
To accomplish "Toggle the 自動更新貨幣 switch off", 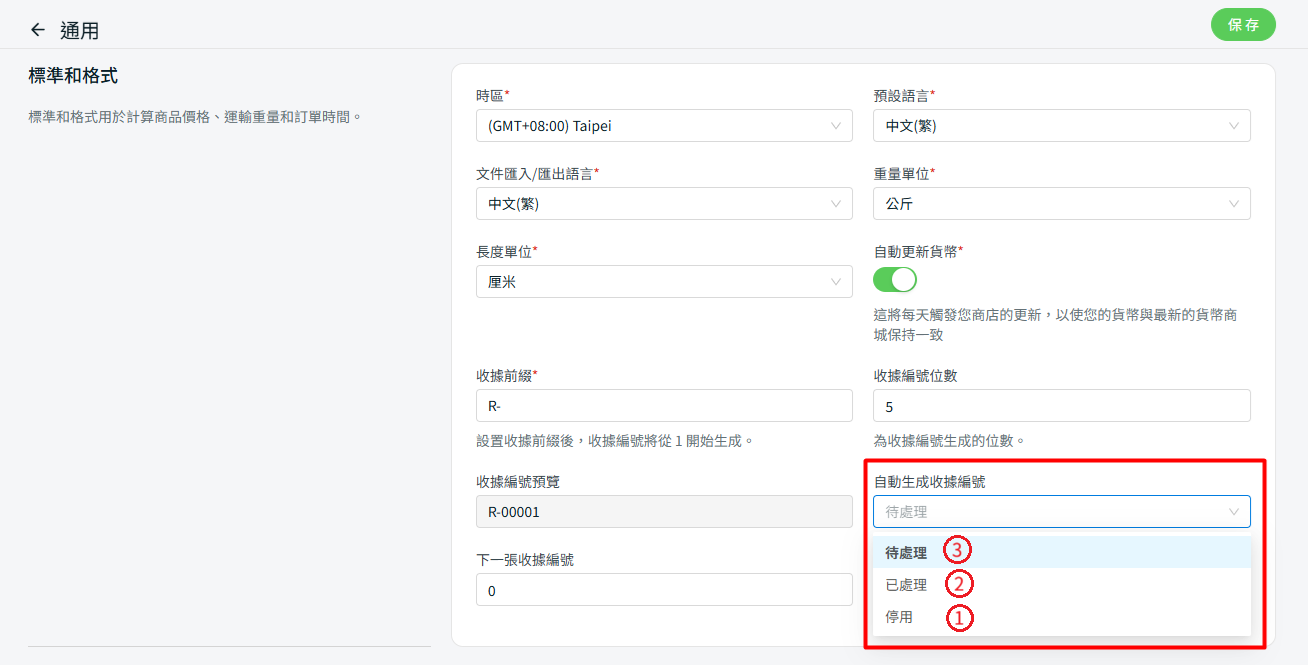I will pos(895,279).
